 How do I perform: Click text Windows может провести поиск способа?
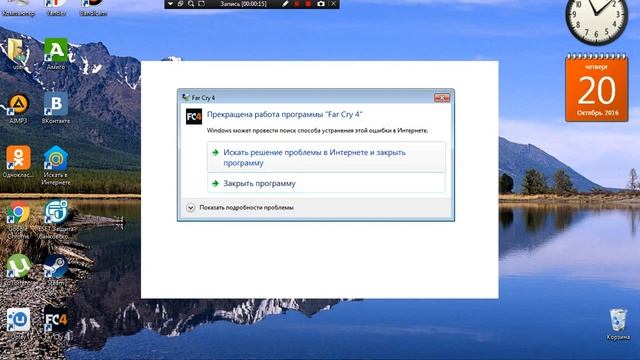[x=317, y=131]
